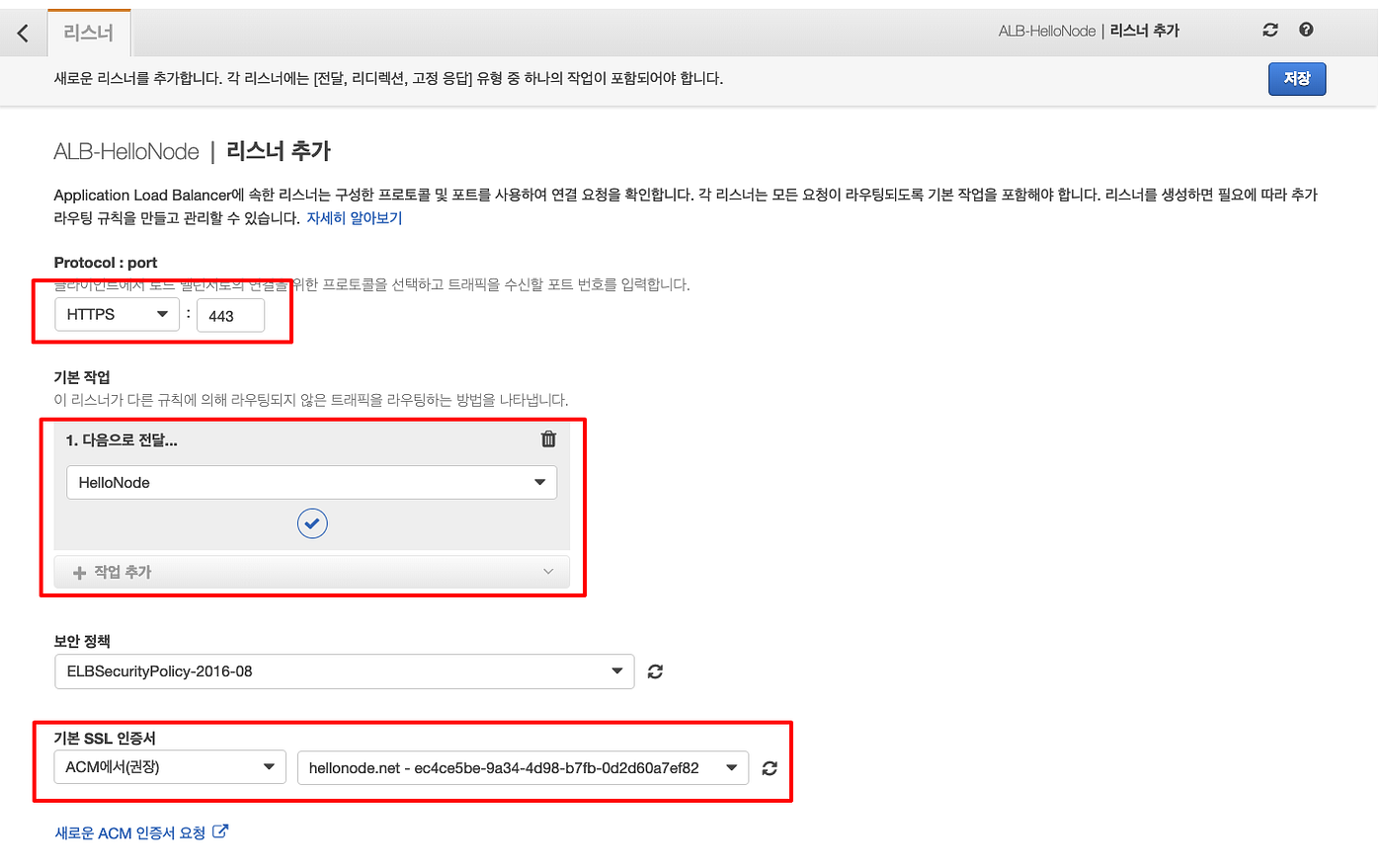Click the page refresh icon in the header
The height and width of the screenshot is (868, 1383).
pos(1269,30)
